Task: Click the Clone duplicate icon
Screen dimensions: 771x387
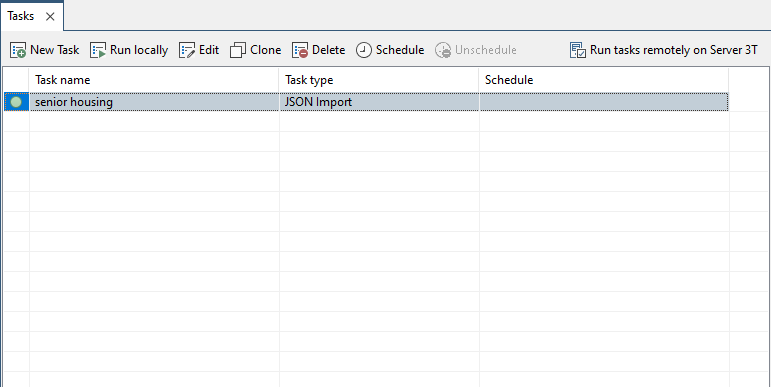Action: [238, 50]
